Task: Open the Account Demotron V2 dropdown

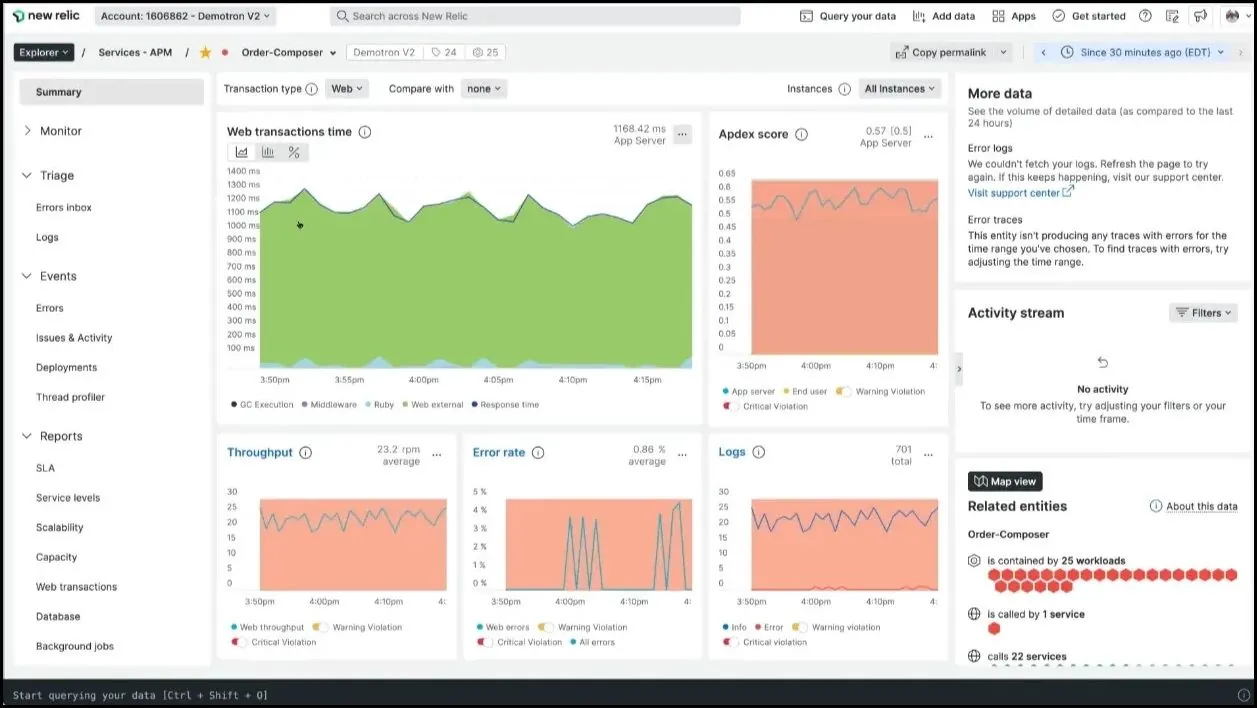Action: coord(186,16)
